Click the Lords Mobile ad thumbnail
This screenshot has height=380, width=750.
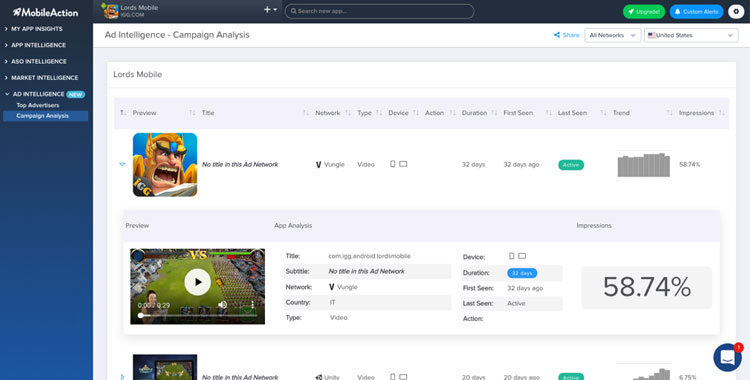pyautogui.click(x=165, y=165)
